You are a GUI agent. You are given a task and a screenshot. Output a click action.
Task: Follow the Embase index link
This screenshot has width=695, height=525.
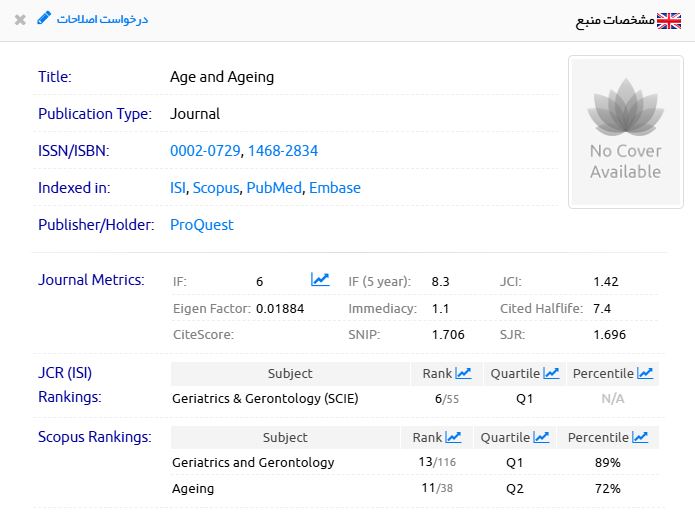[x=335, y=188]
